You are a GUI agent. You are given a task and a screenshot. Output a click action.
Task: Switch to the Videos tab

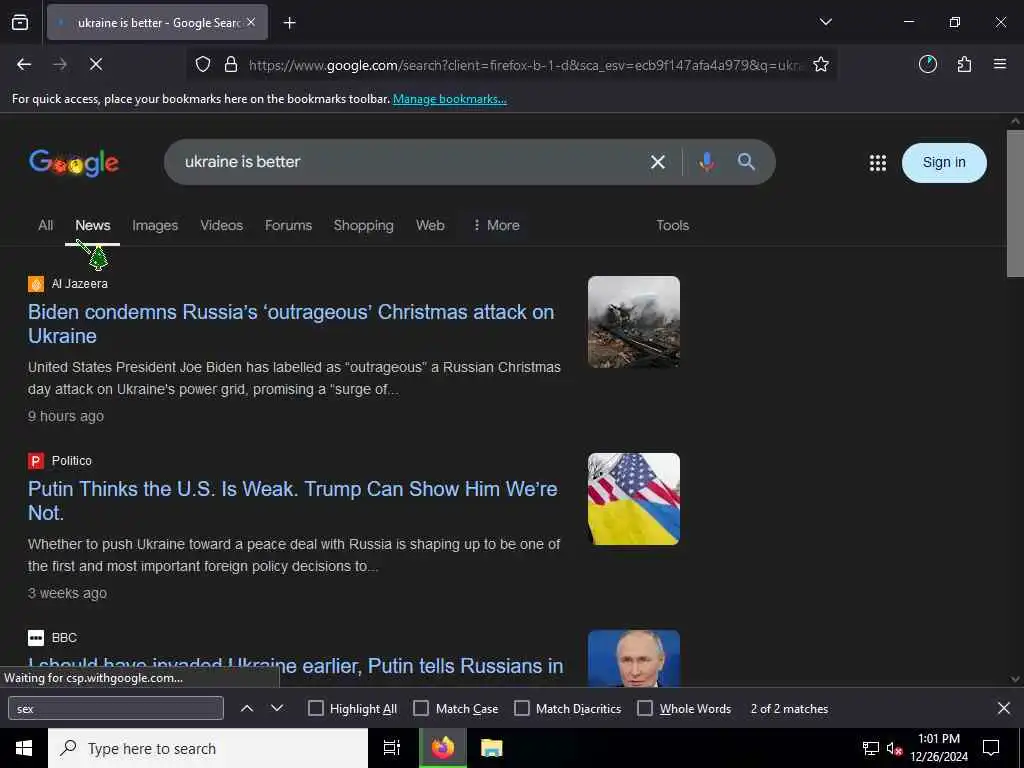(x=221, y=225)
